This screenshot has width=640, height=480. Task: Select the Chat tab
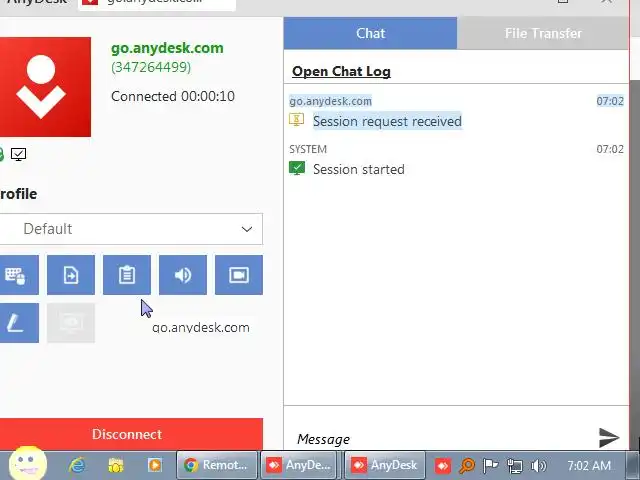370,33
